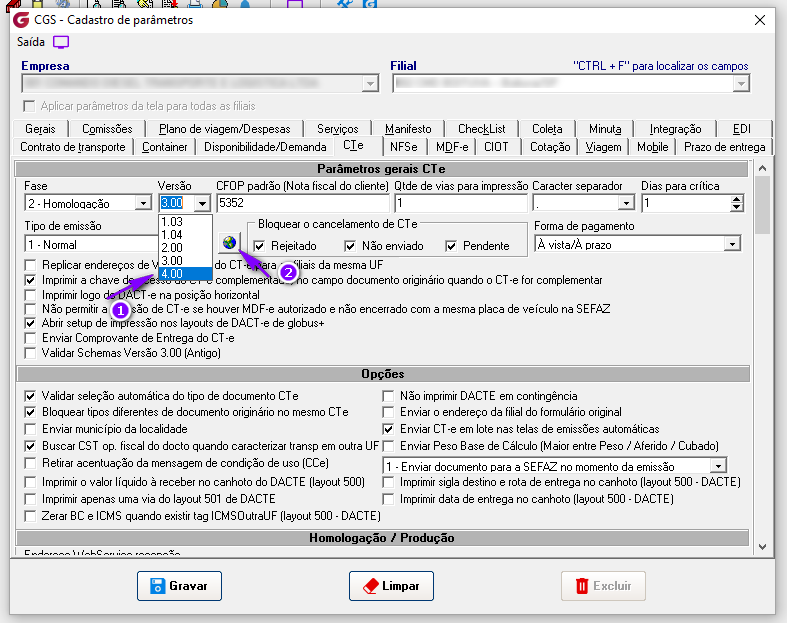The image size is (787, 623).
Task: Enable Replicar endereços checkbox
Action: tap(30, 265)
